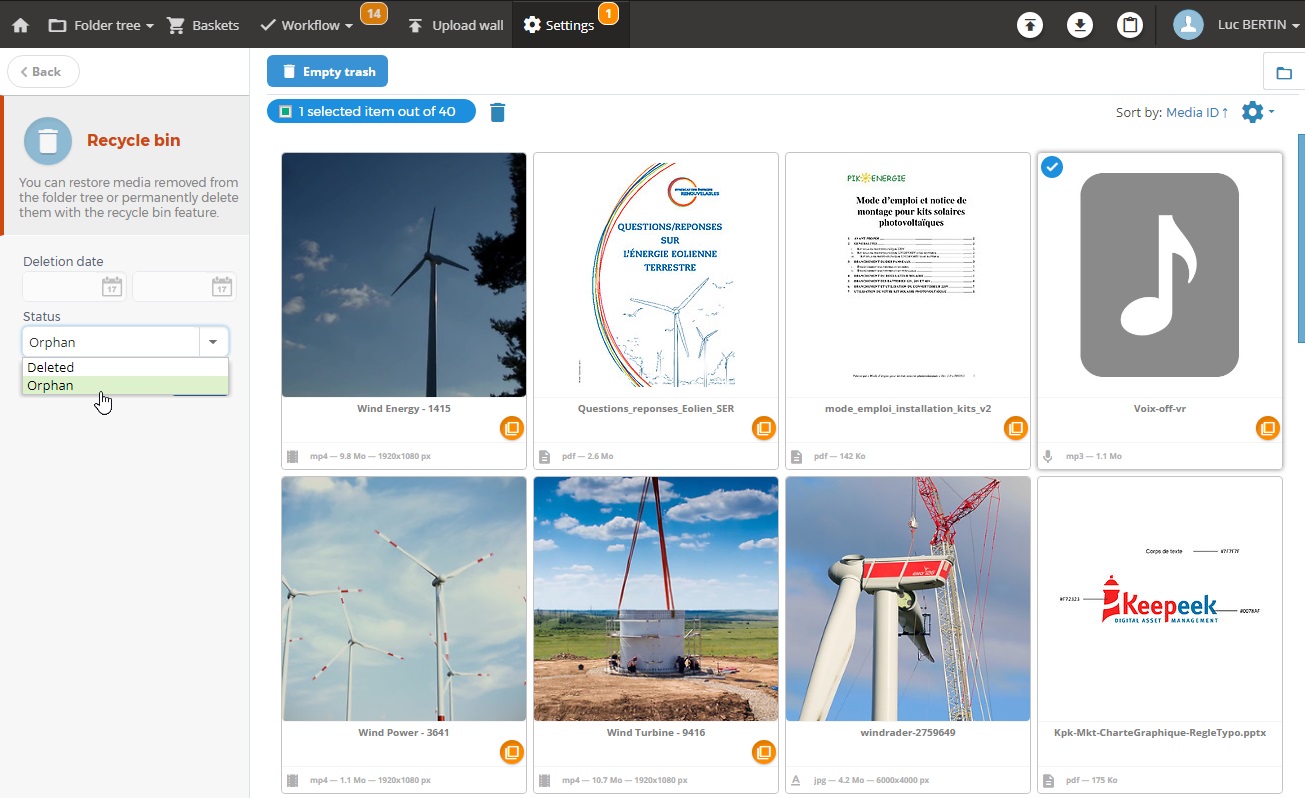Click the PDF file icon under Questions_reponses_Eolien_SER
1305x798 pixels.
pyautogui.click(x=545, y=456)
